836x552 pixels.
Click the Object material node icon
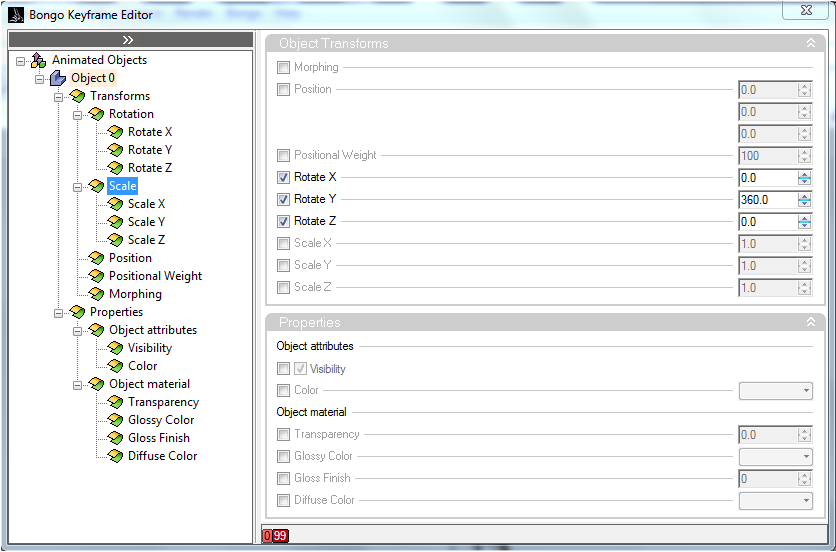coord(97,384)
